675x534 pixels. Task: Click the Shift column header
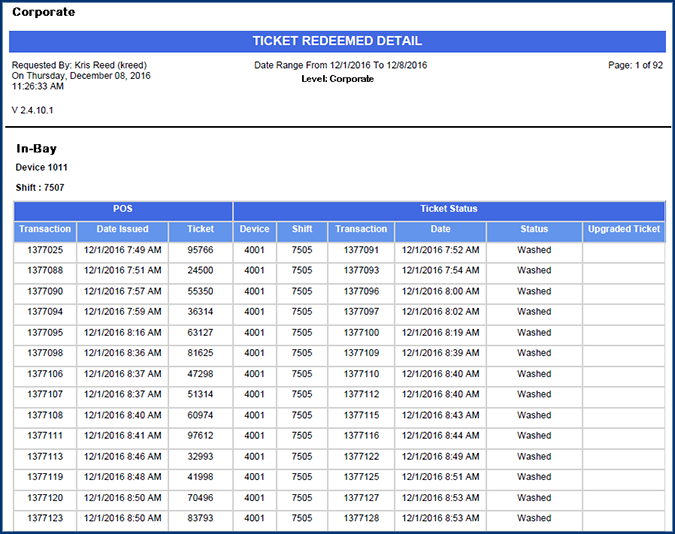pos(302,230)
